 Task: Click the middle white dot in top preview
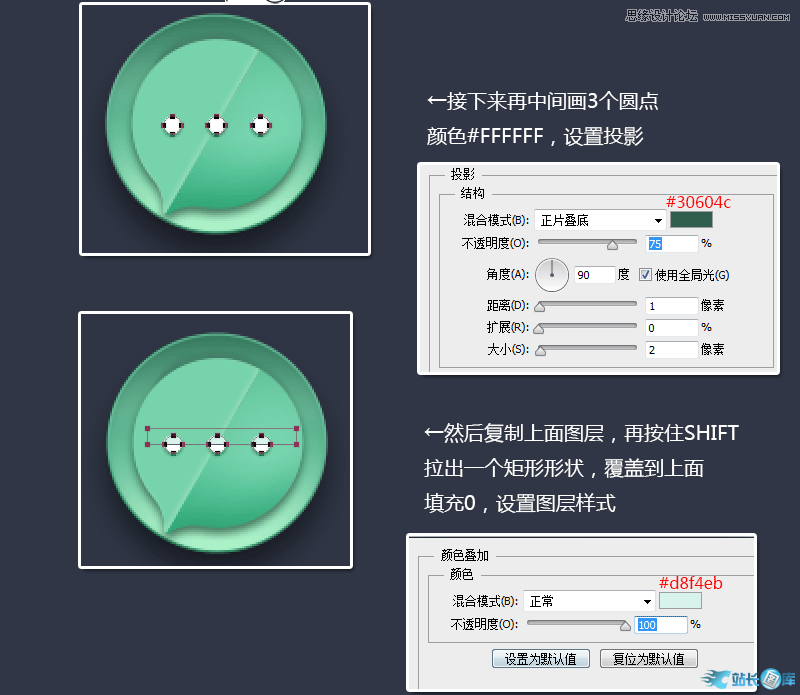coord(217,125)
